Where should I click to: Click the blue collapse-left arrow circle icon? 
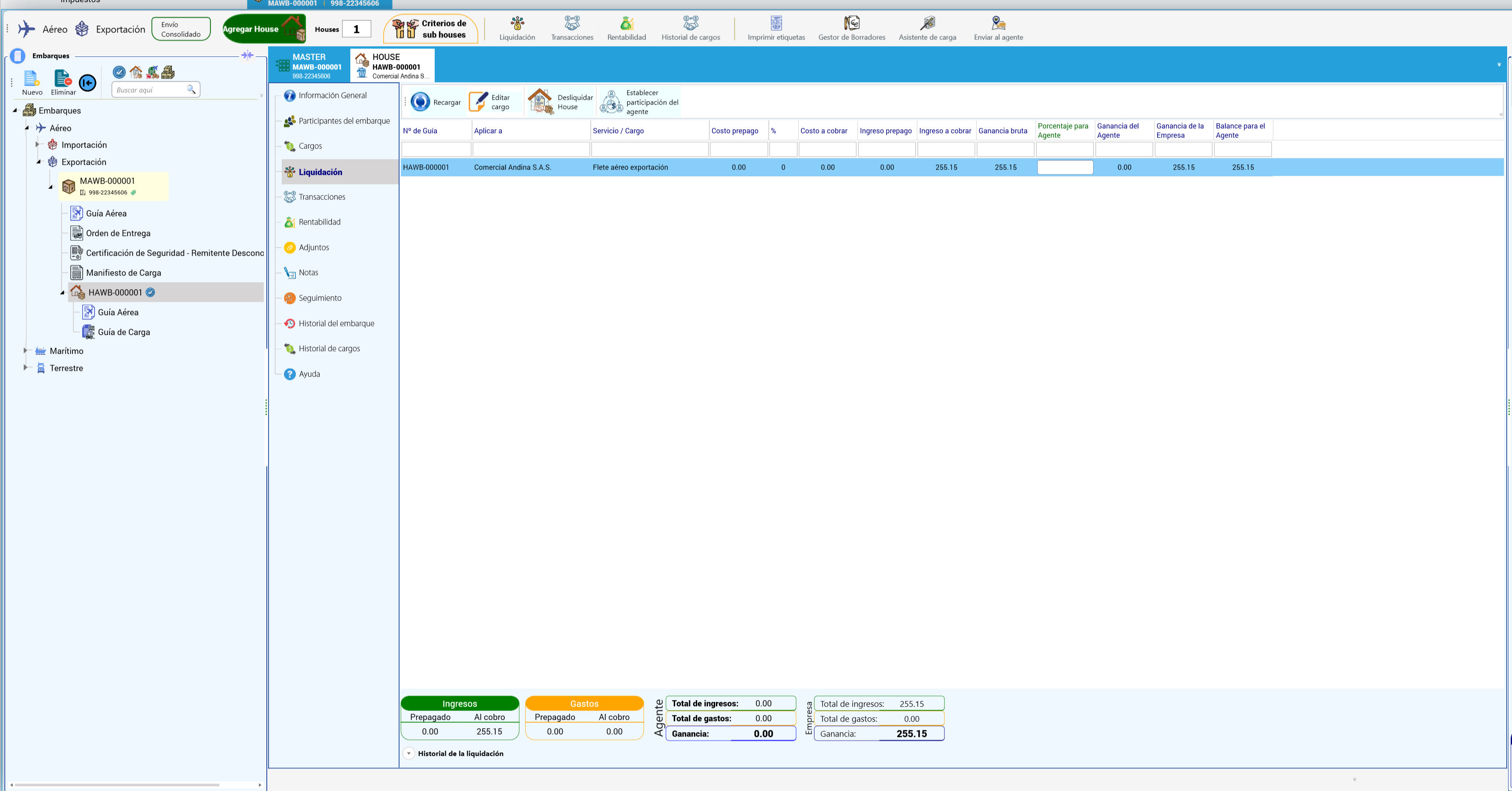[87, 83]
